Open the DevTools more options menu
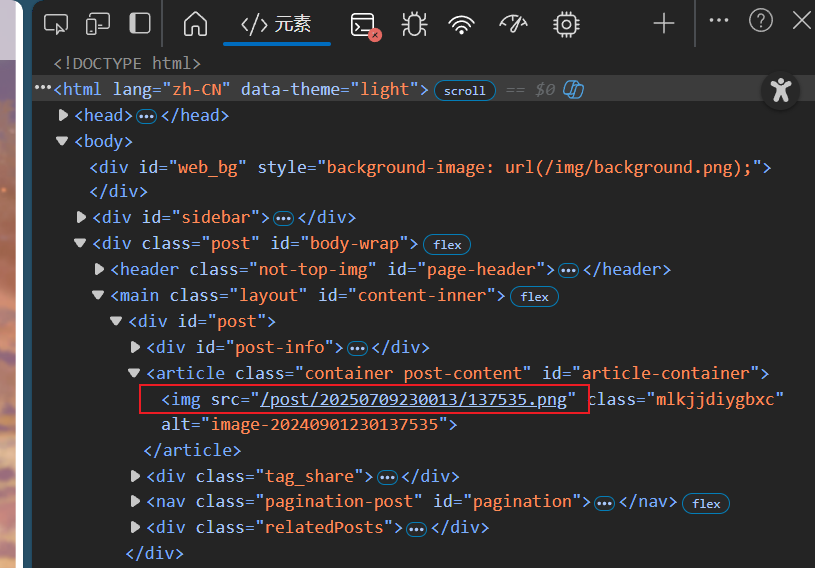Viewport: 815px width, 568px height. pyautogui.click(x=718, y=21)
